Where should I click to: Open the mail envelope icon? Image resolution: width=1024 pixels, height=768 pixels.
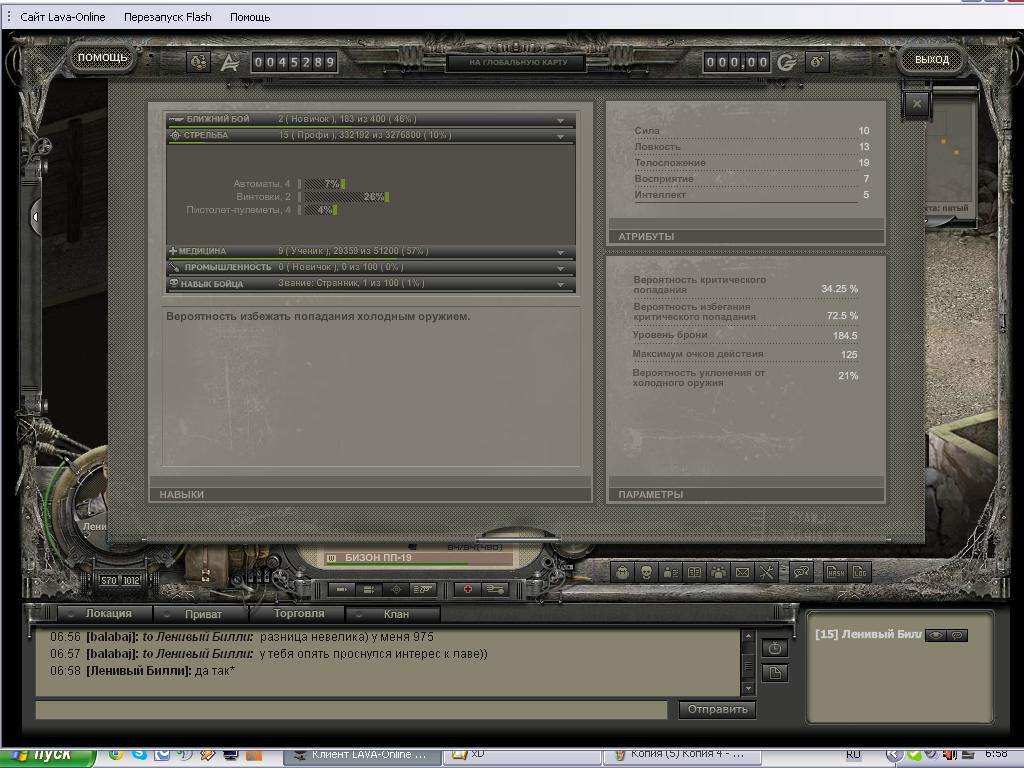click(x=742, y=572)
